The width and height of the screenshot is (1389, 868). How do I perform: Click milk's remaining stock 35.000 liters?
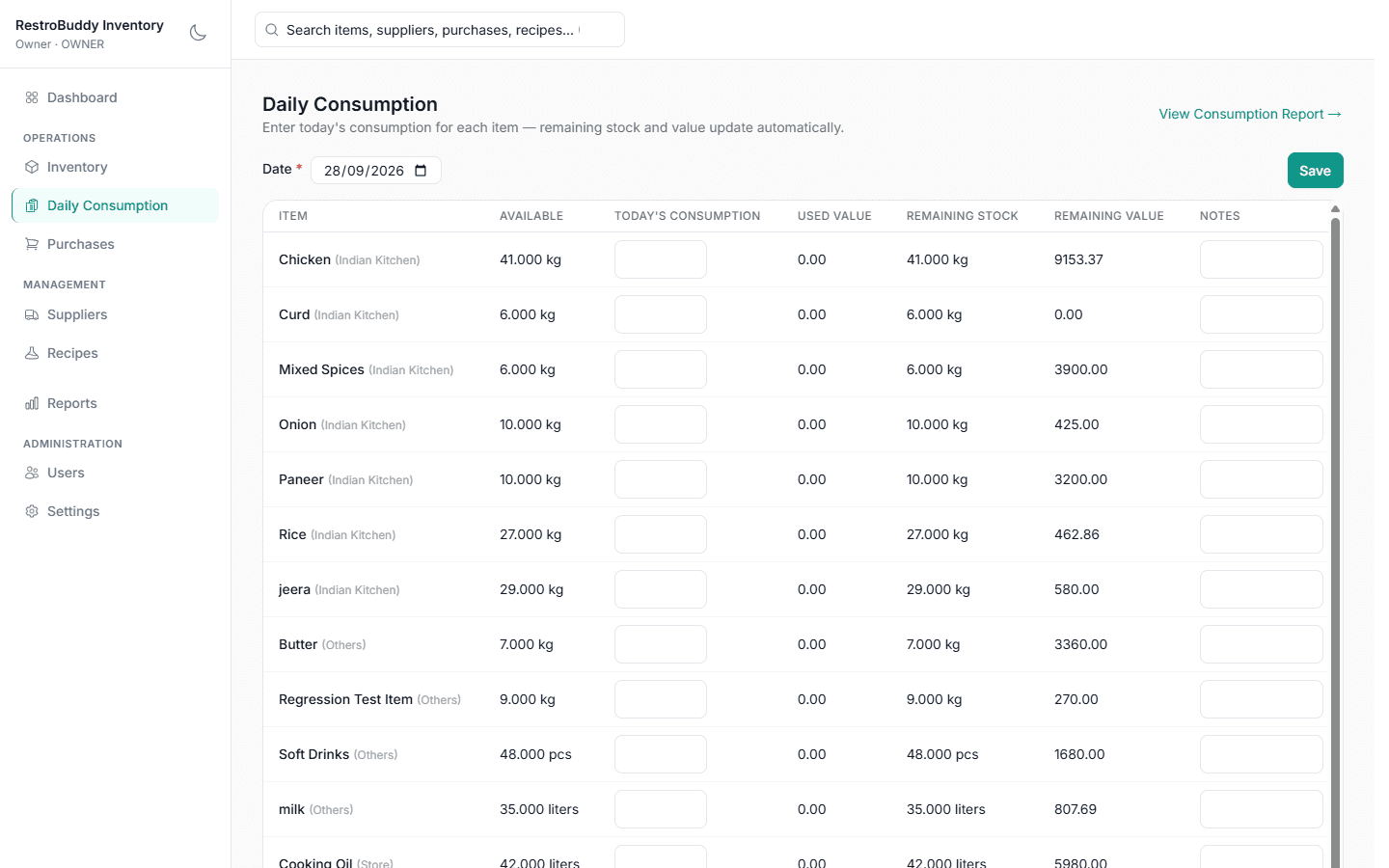[x=946, y=809]
